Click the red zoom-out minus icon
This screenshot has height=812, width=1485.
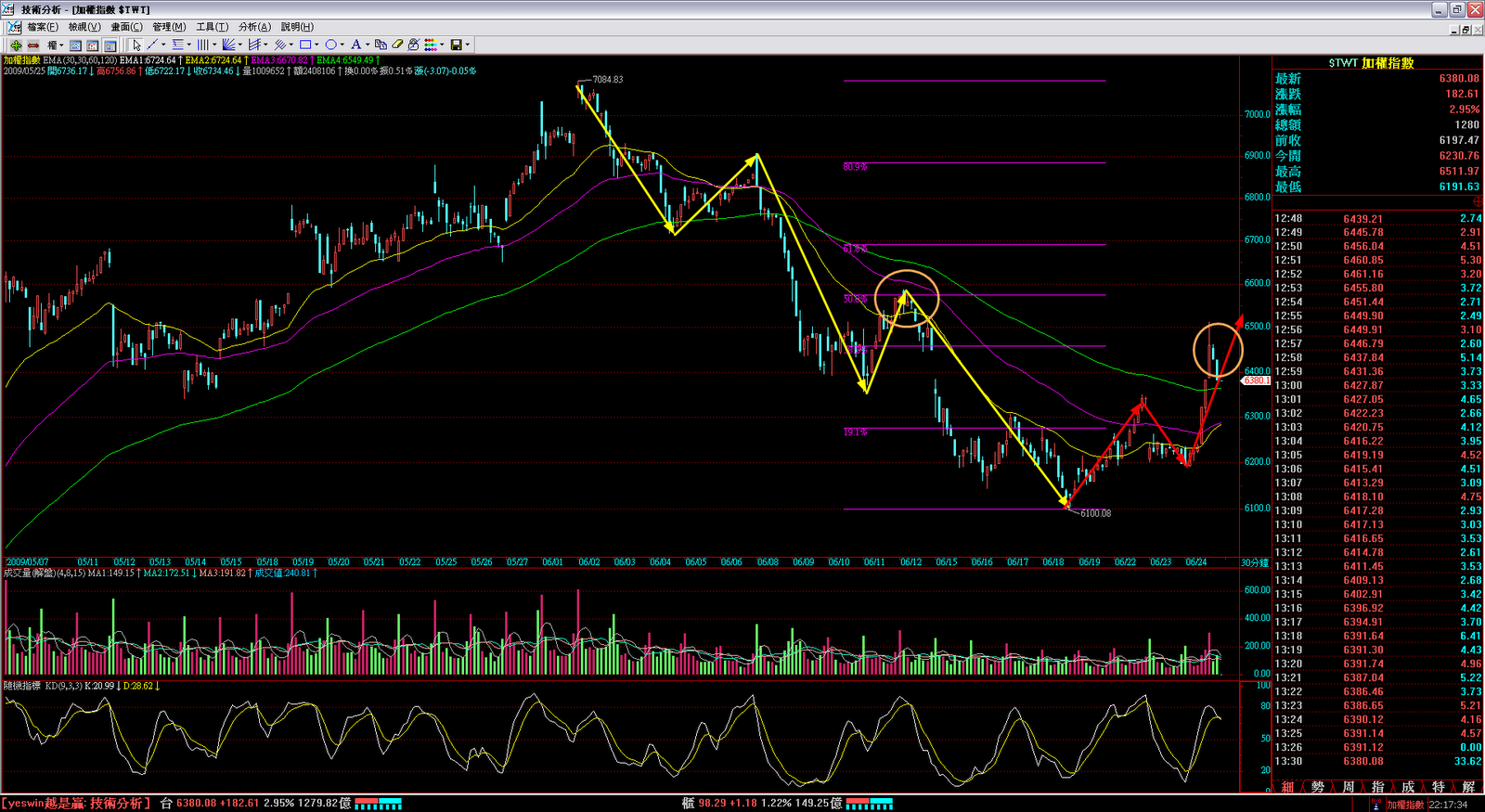pos(33,45)
